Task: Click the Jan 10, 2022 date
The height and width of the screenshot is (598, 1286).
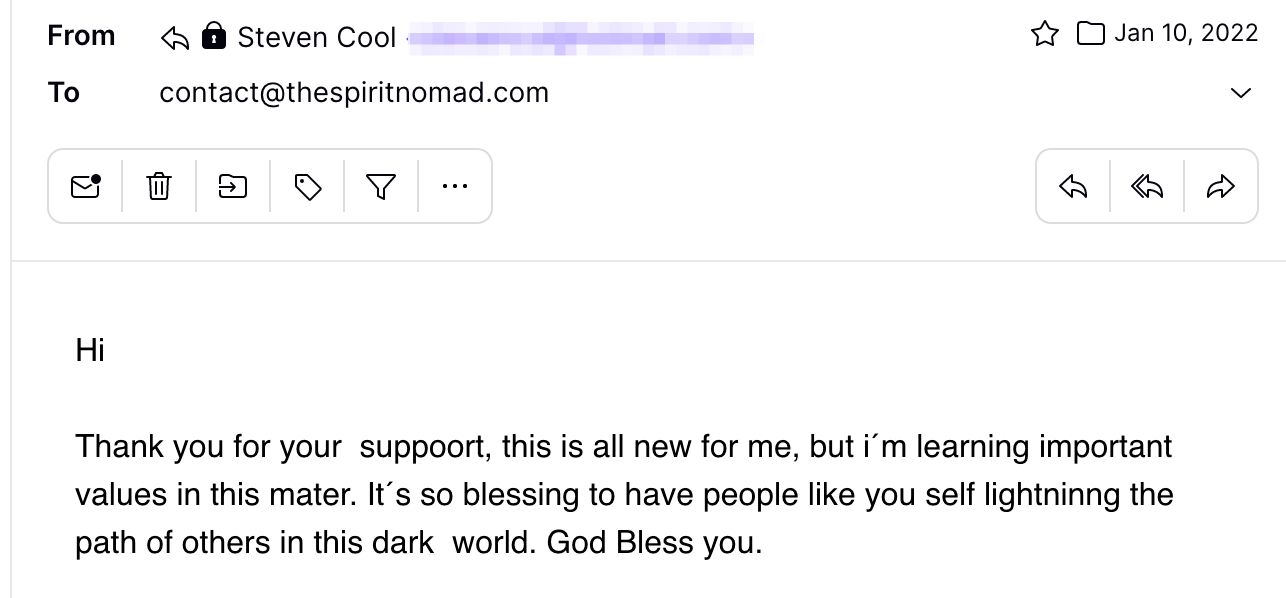Action: point(1186,33)
